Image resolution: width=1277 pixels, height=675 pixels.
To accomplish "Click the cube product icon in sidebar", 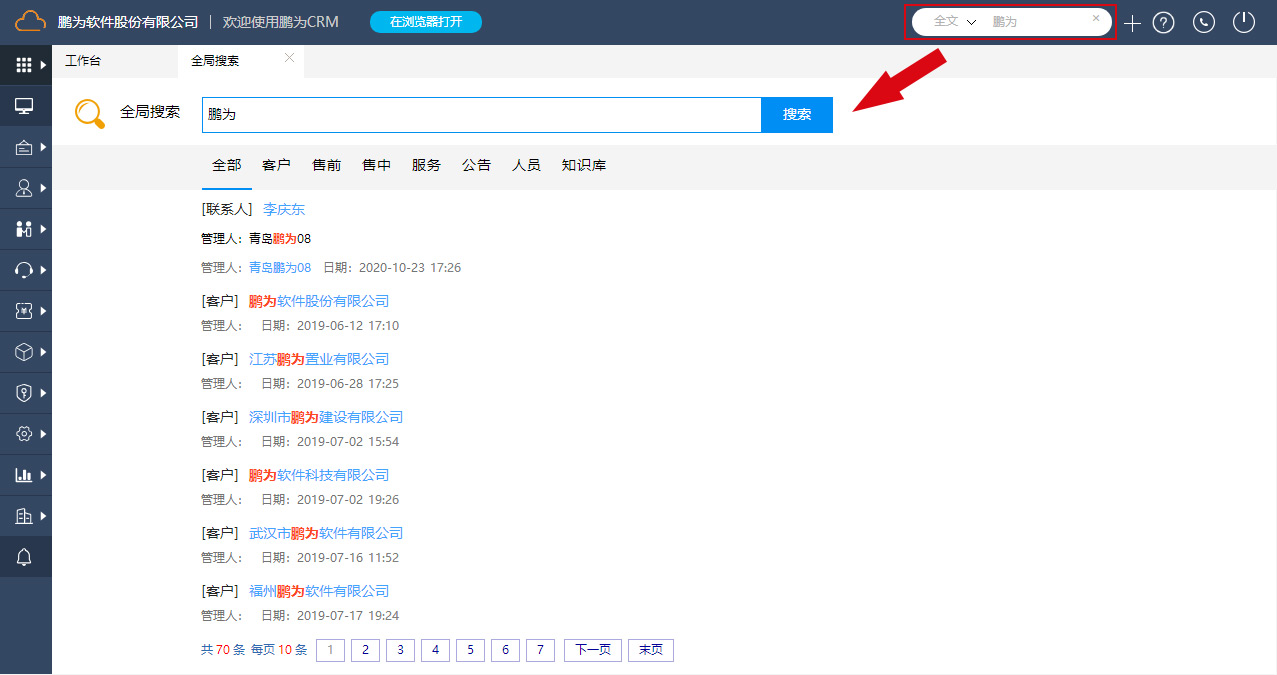I will coord(25,352).
